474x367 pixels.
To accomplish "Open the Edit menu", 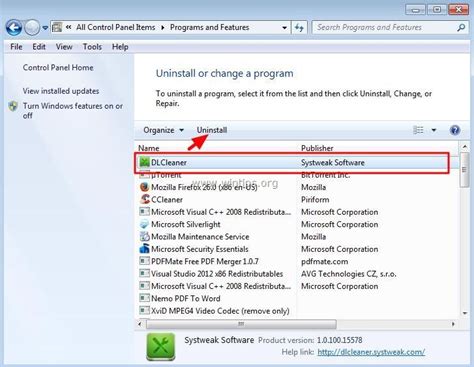I will click(39, 47).
